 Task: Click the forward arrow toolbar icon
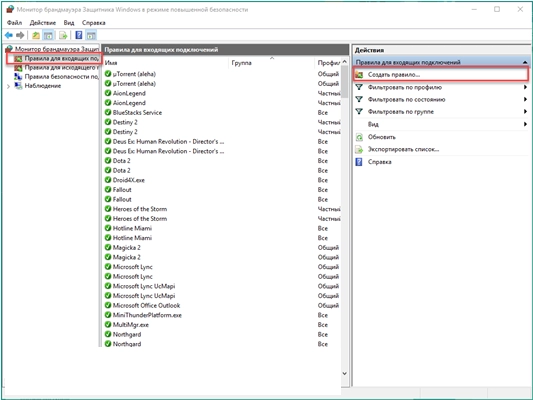pos(20,35)
